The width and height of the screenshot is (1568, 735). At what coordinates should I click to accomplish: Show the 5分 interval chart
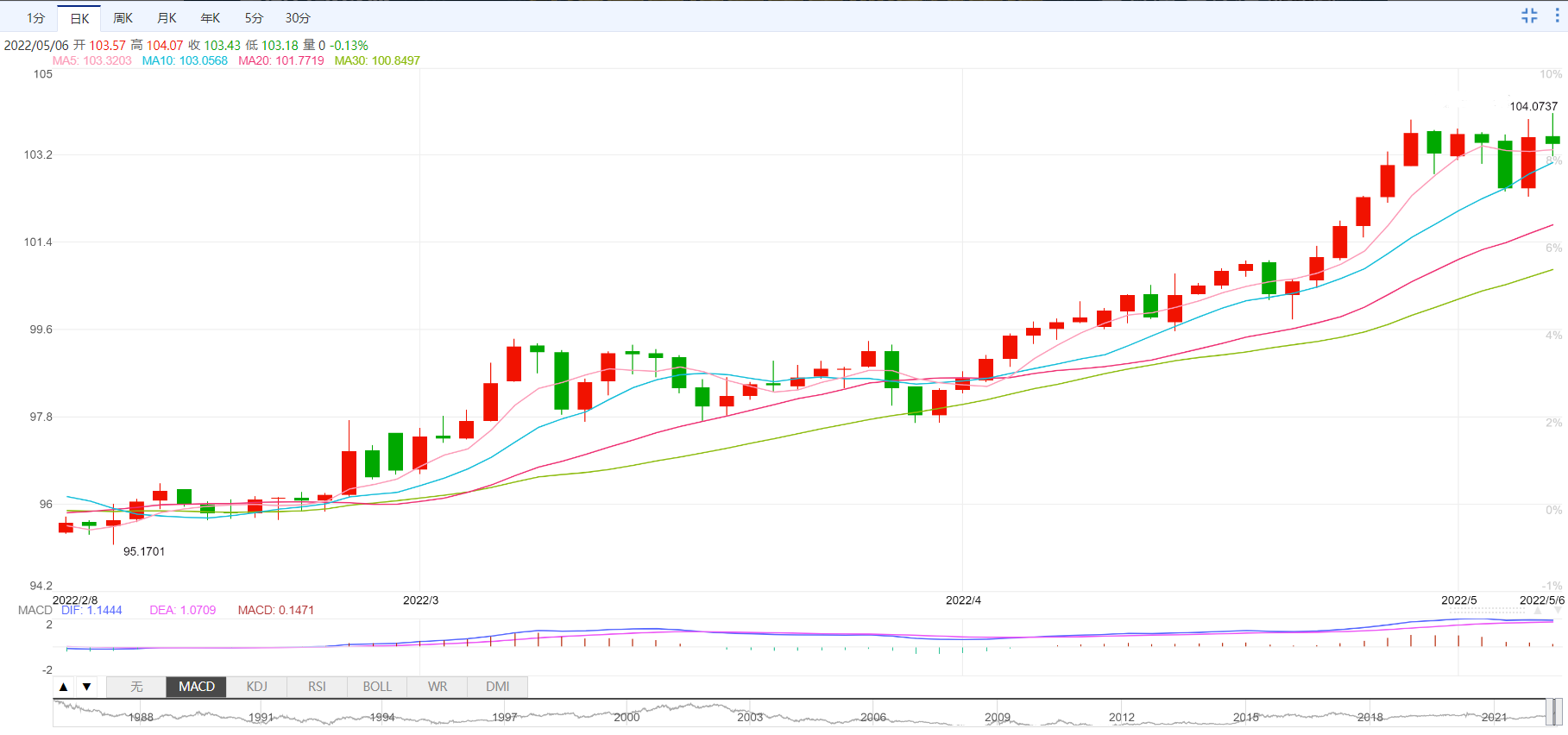pyautogui.click(x=254, y=18)
